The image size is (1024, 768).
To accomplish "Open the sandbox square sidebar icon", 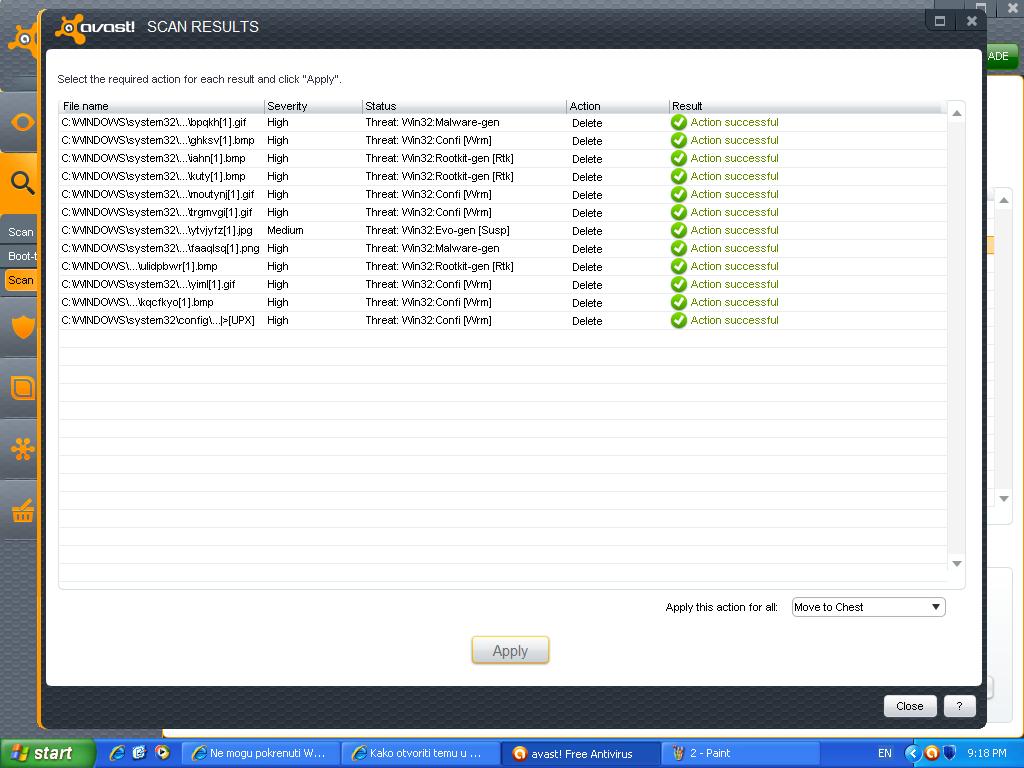I will pos(23,388).
